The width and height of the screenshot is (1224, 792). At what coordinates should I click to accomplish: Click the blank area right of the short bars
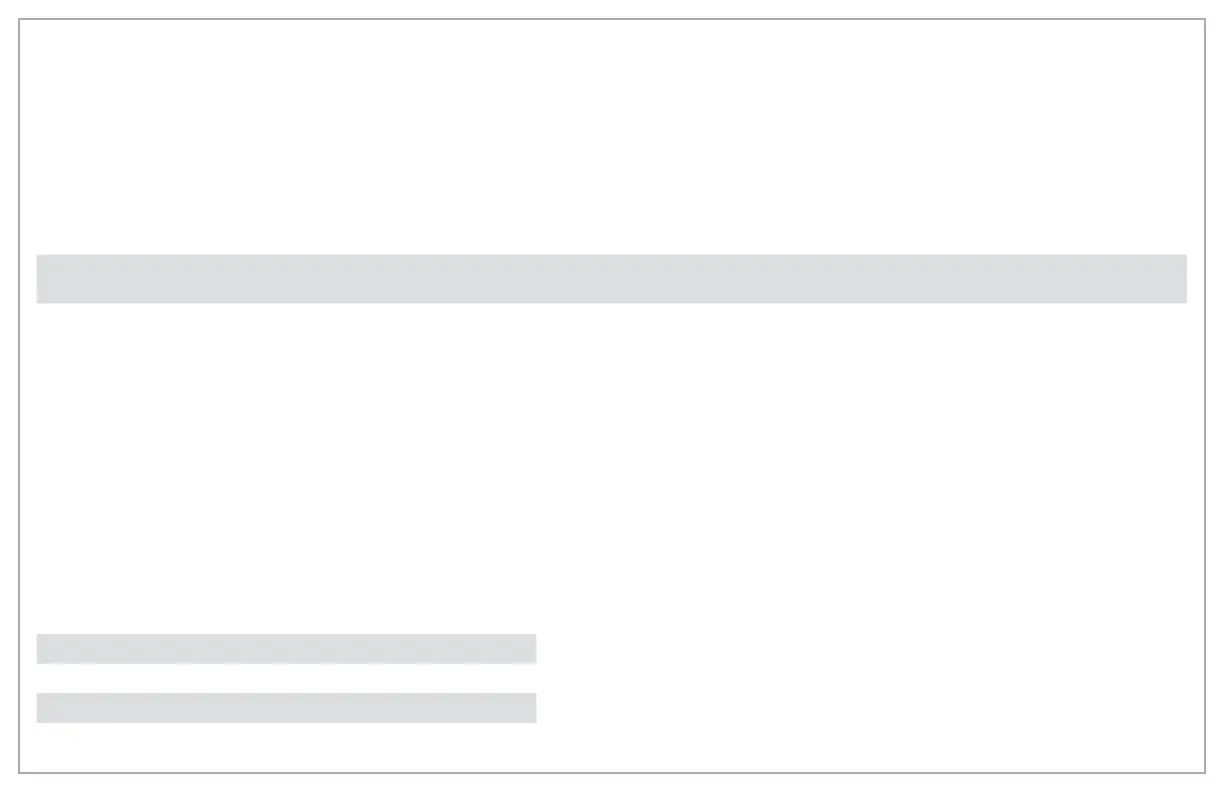[x=868, y=678]
